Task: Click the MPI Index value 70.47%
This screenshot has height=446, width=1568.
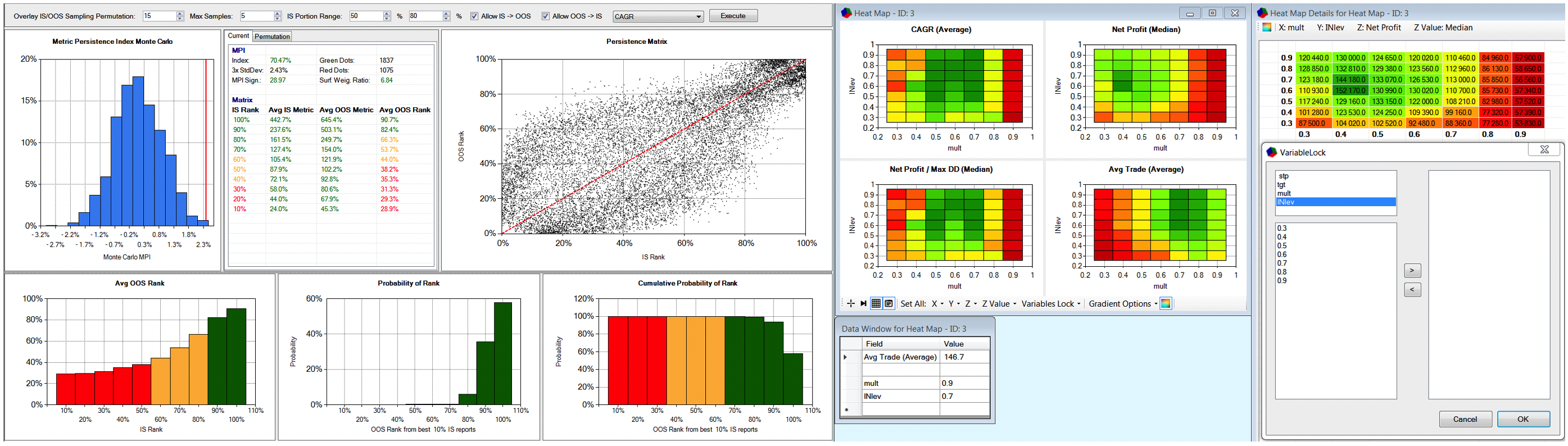Action: (x=280, y=60)
